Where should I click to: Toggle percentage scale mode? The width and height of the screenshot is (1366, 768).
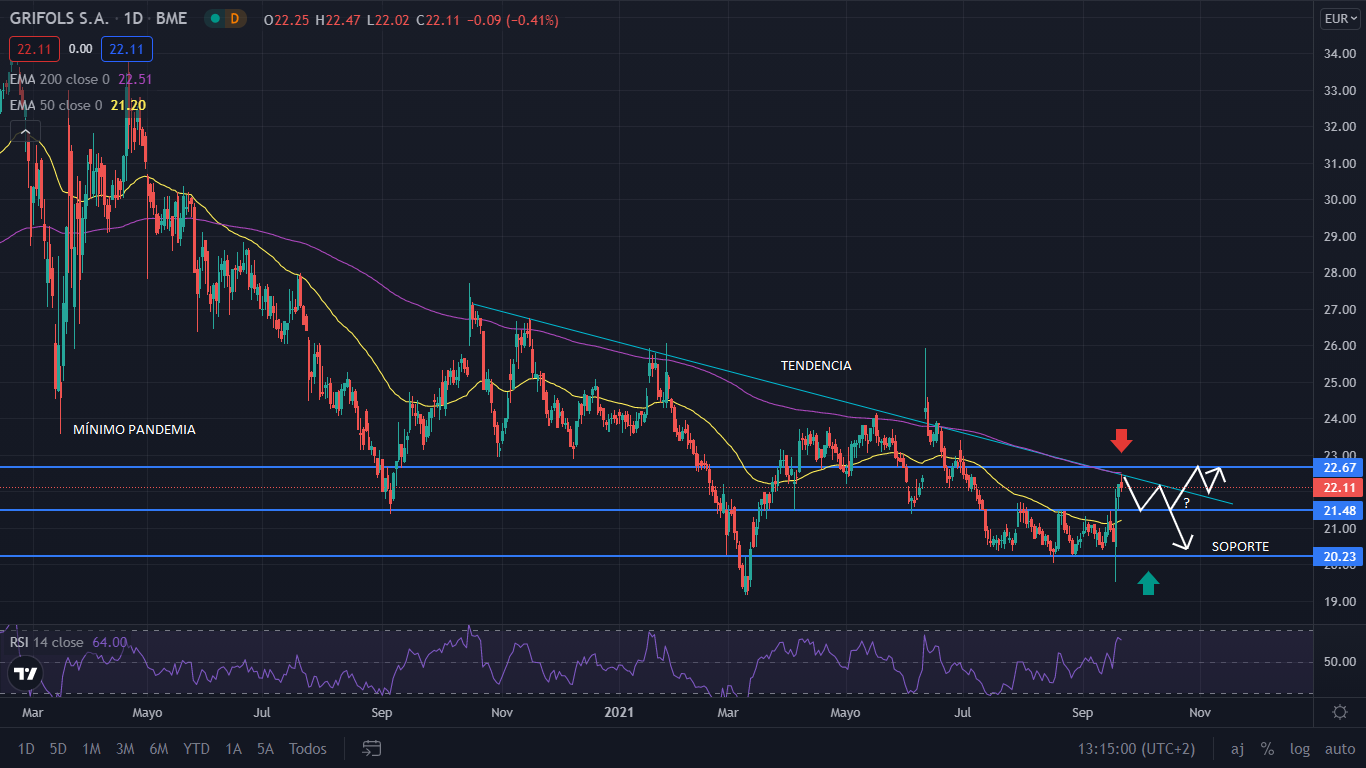coord(1267,748)
